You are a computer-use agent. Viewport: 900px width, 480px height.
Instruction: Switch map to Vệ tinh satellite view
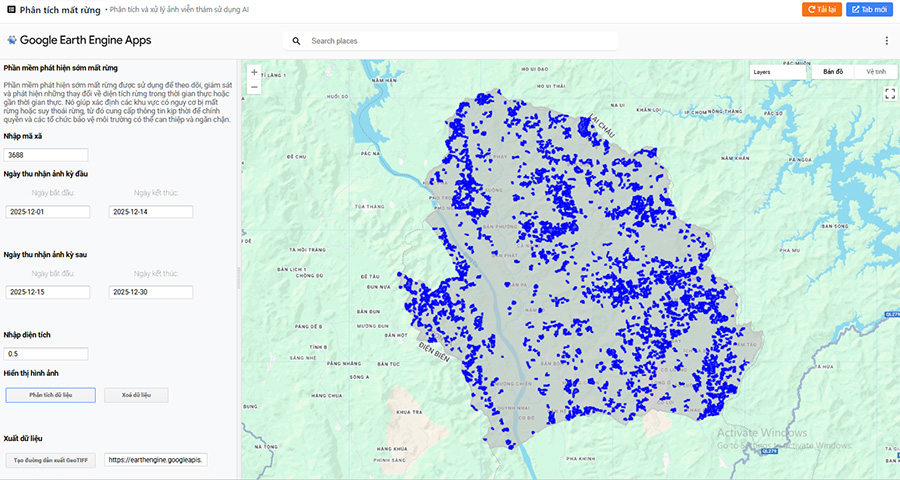(x=876, y=72)
